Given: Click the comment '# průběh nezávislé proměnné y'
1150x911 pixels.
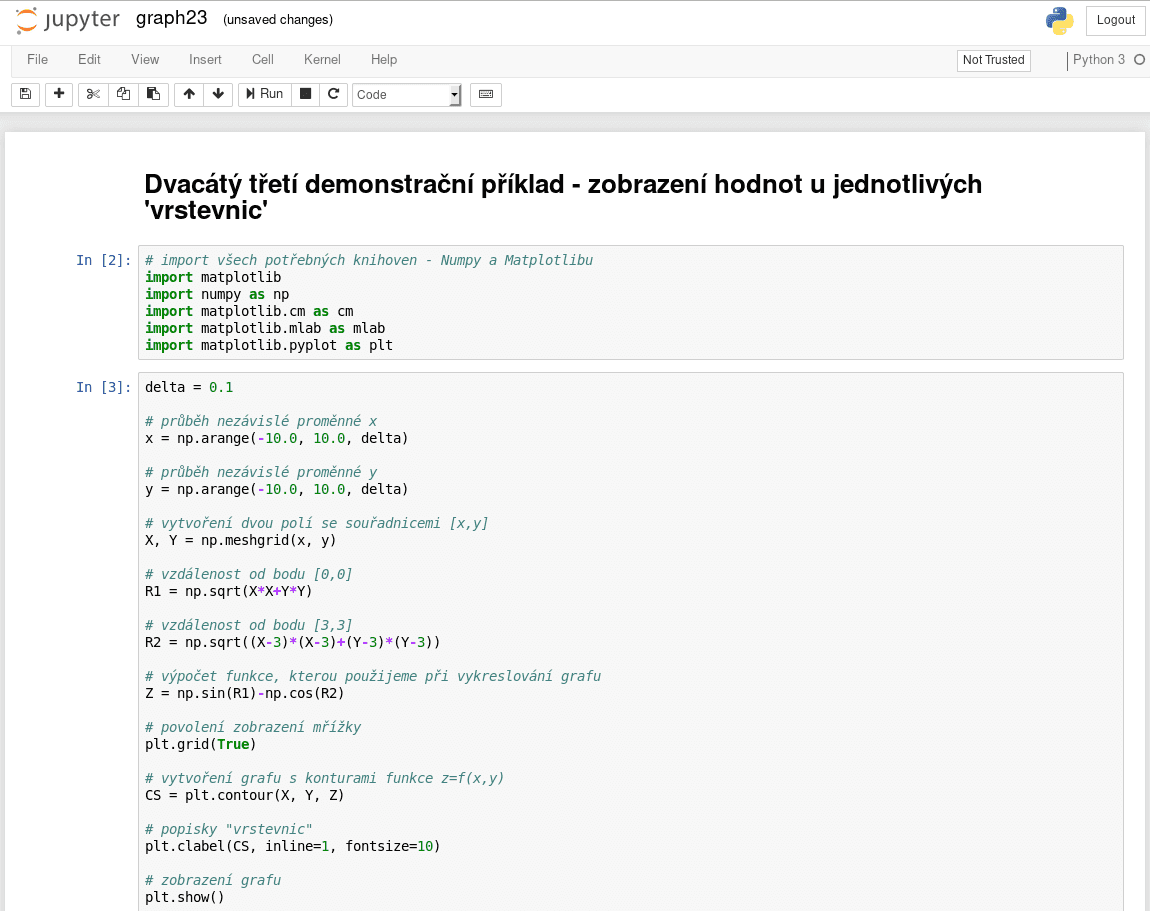Looking at the screenshot, I should coord(261,472).
